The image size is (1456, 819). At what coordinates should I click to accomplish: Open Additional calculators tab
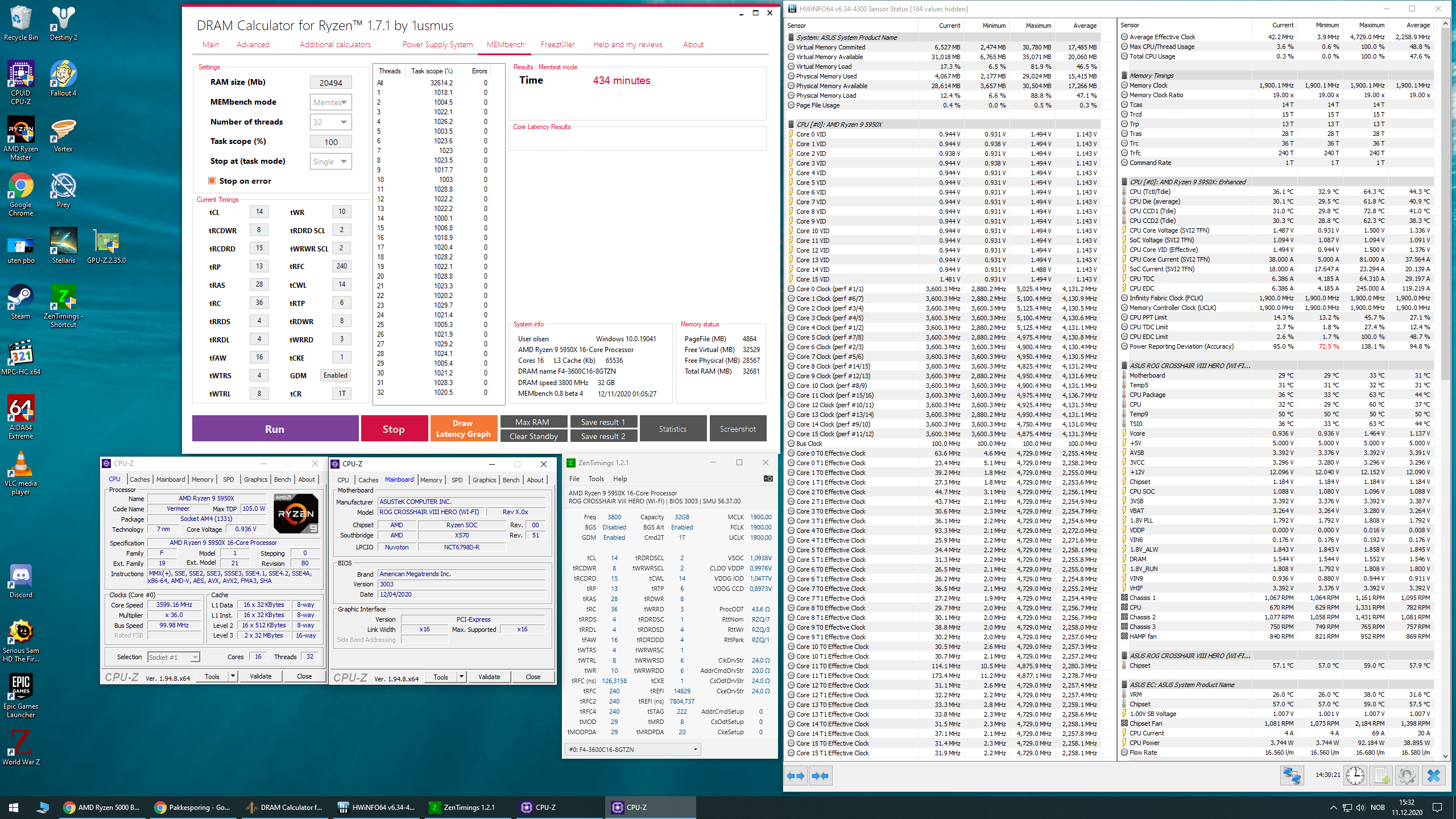335,44
